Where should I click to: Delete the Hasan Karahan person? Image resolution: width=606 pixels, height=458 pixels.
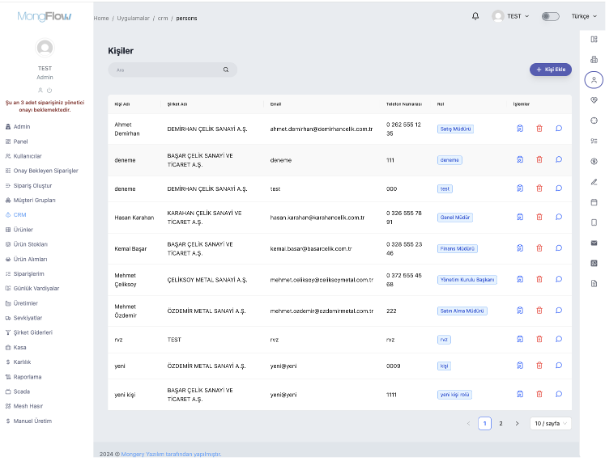point(539,217)
